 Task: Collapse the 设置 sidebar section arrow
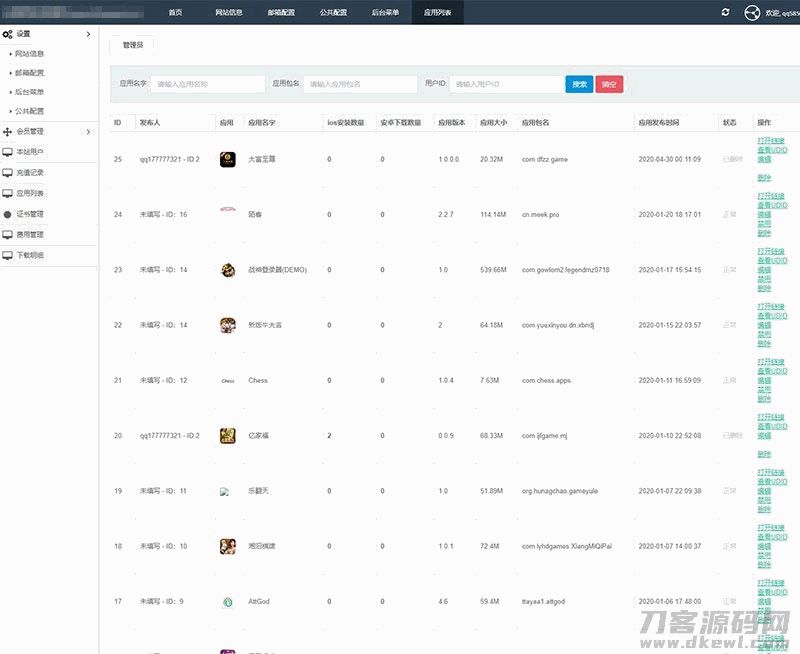[88, 34]
